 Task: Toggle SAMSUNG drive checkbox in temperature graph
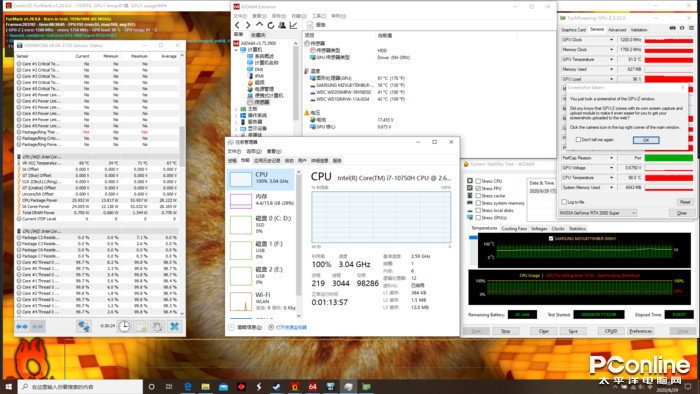551,239
